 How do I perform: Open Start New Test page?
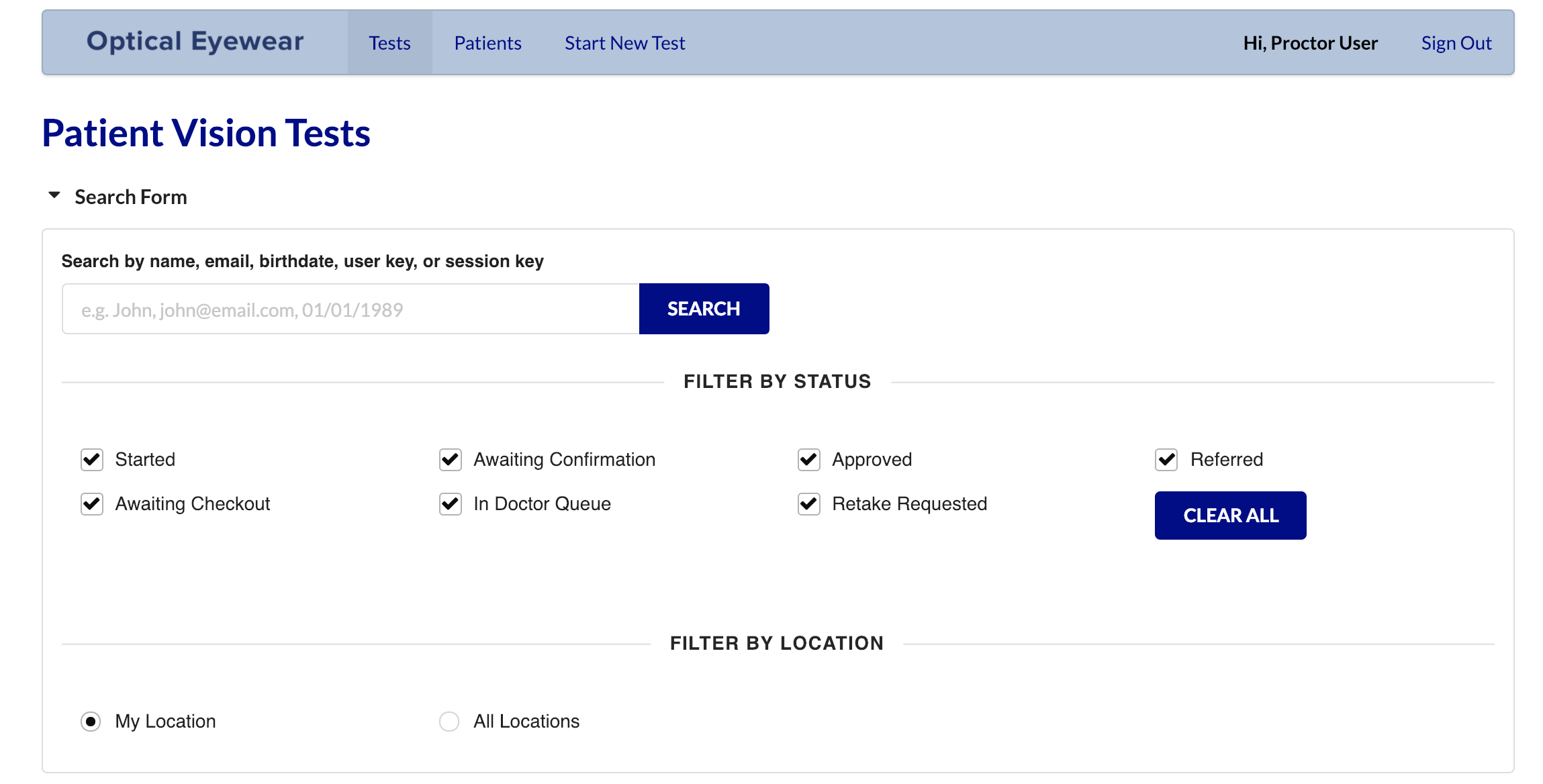[624, 43]
